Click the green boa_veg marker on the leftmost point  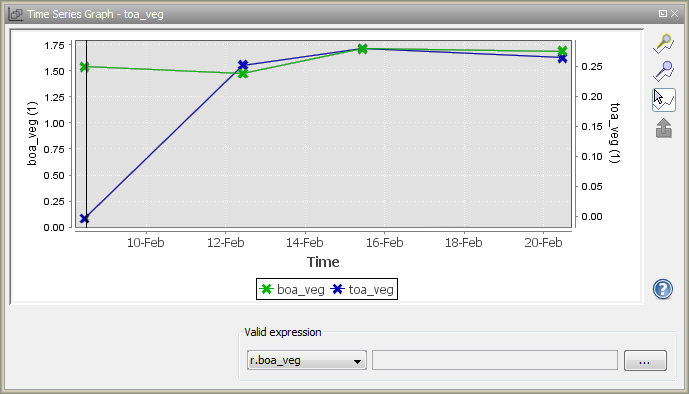(x=84, y=67)
